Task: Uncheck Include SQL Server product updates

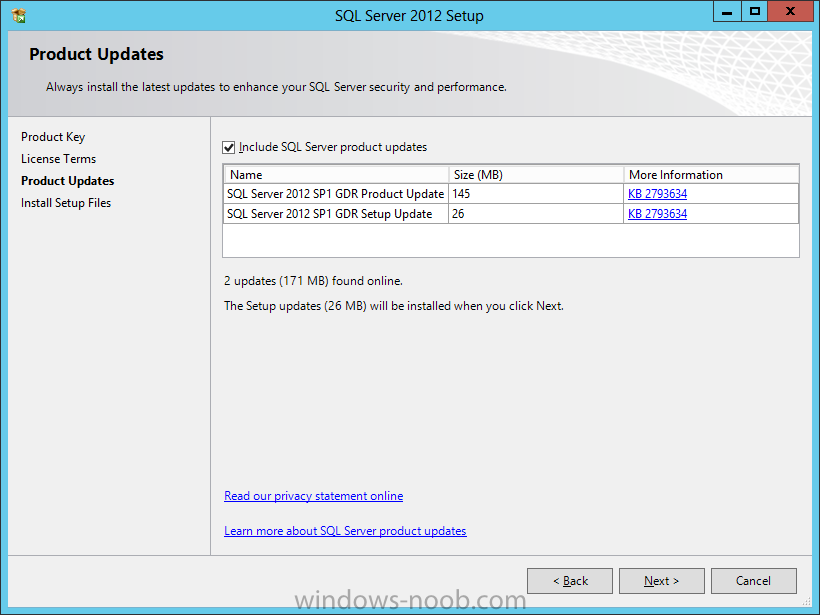Action: pos(229,147)
